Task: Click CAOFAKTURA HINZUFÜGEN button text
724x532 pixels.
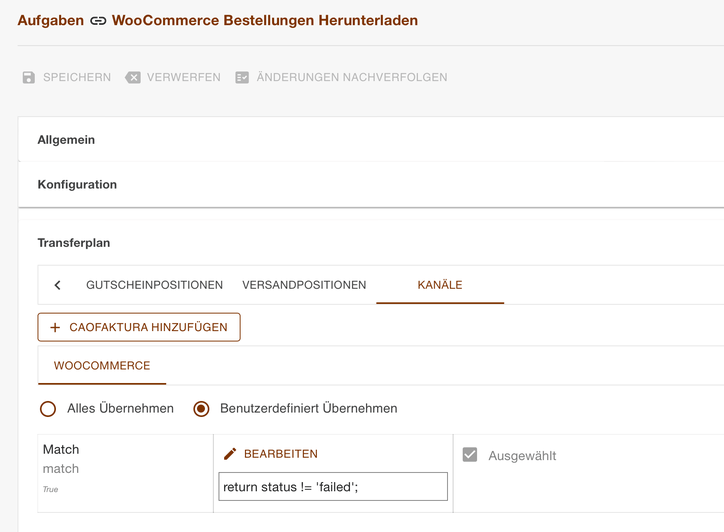Action: click(148, 327)
